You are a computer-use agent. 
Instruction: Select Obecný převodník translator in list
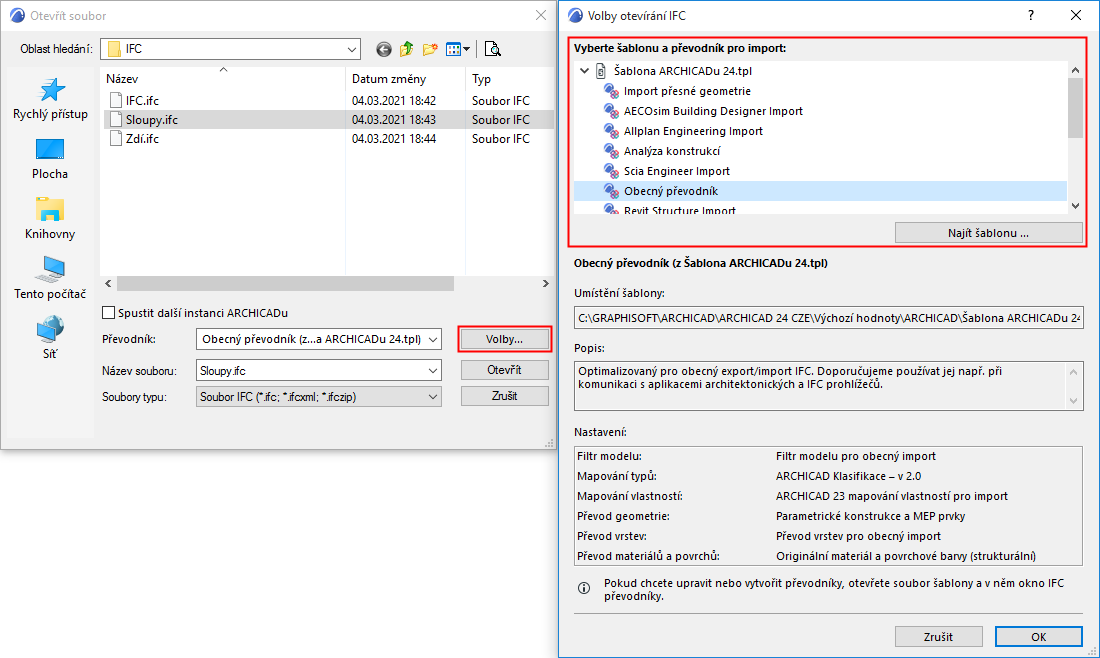coord(820,191)
